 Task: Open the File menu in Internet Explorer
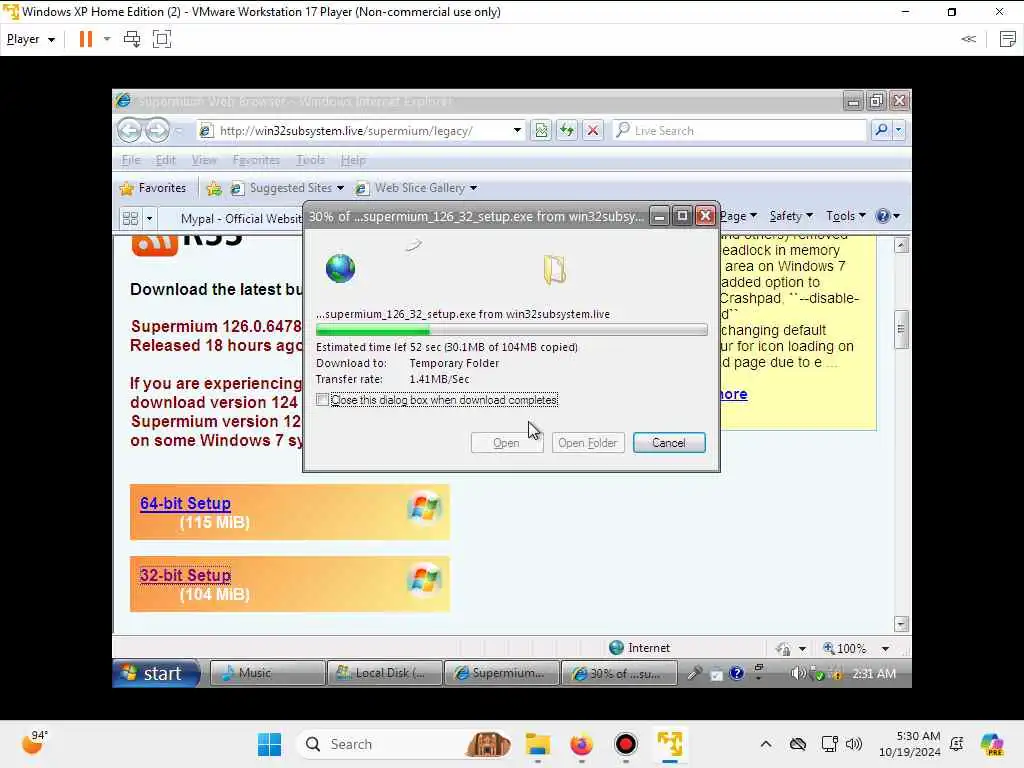coord(131,160)
